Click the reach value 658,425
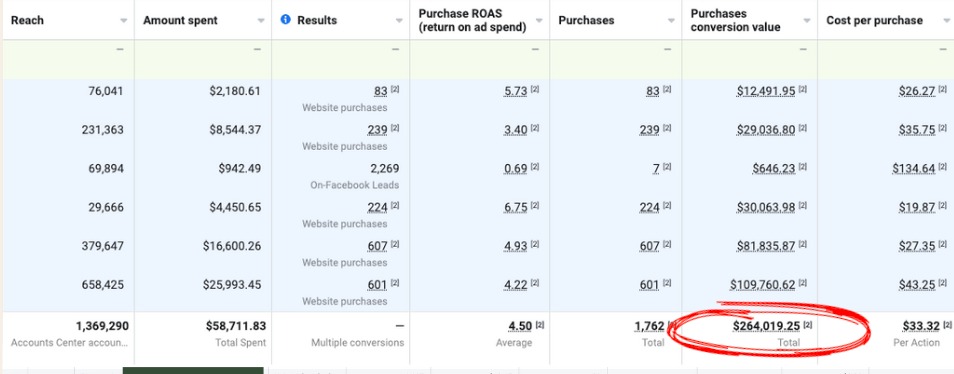This screenshot has width=954, height=374. click(x=103, y=285)
